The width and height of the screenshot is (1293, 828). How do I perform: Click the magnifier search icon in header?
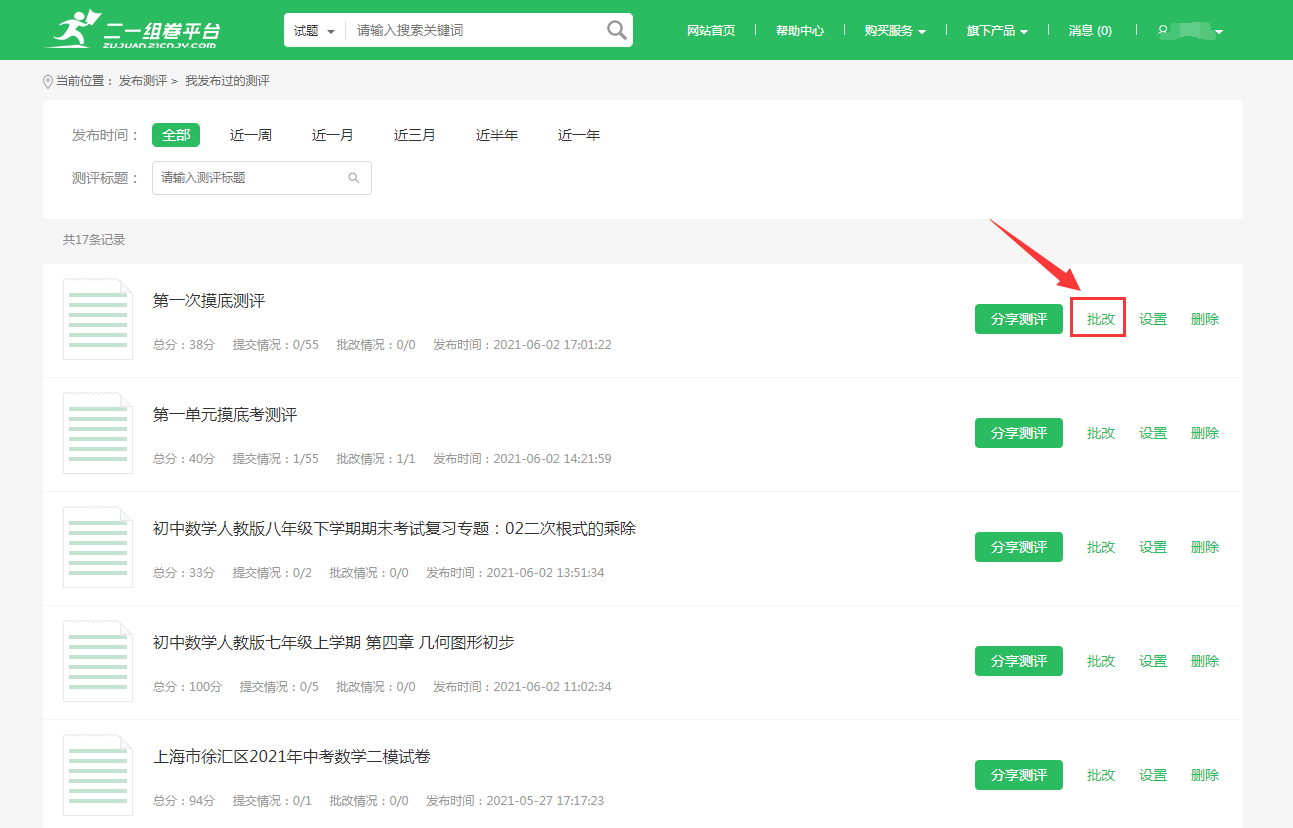[617, 30]
